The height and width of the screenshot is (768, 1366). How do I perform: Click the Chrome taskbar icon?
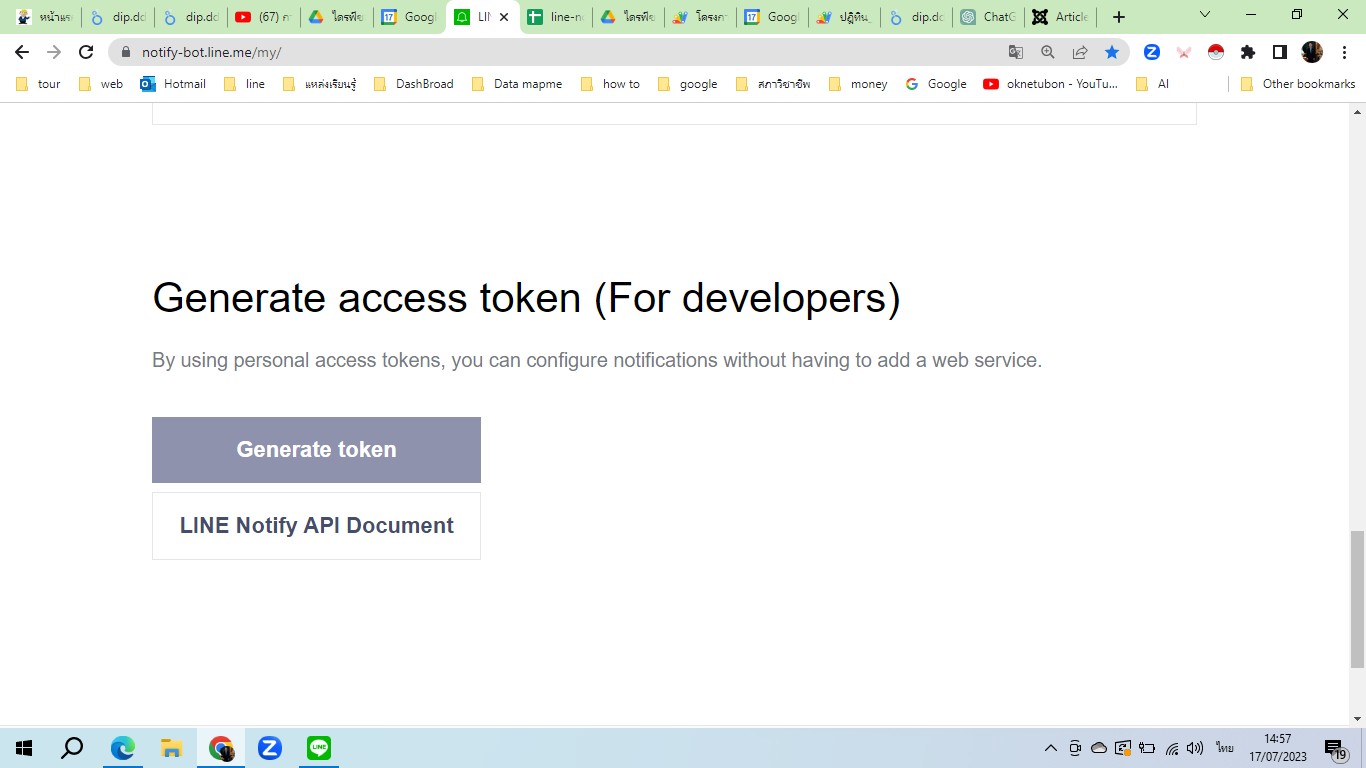(x=221, y=748)
